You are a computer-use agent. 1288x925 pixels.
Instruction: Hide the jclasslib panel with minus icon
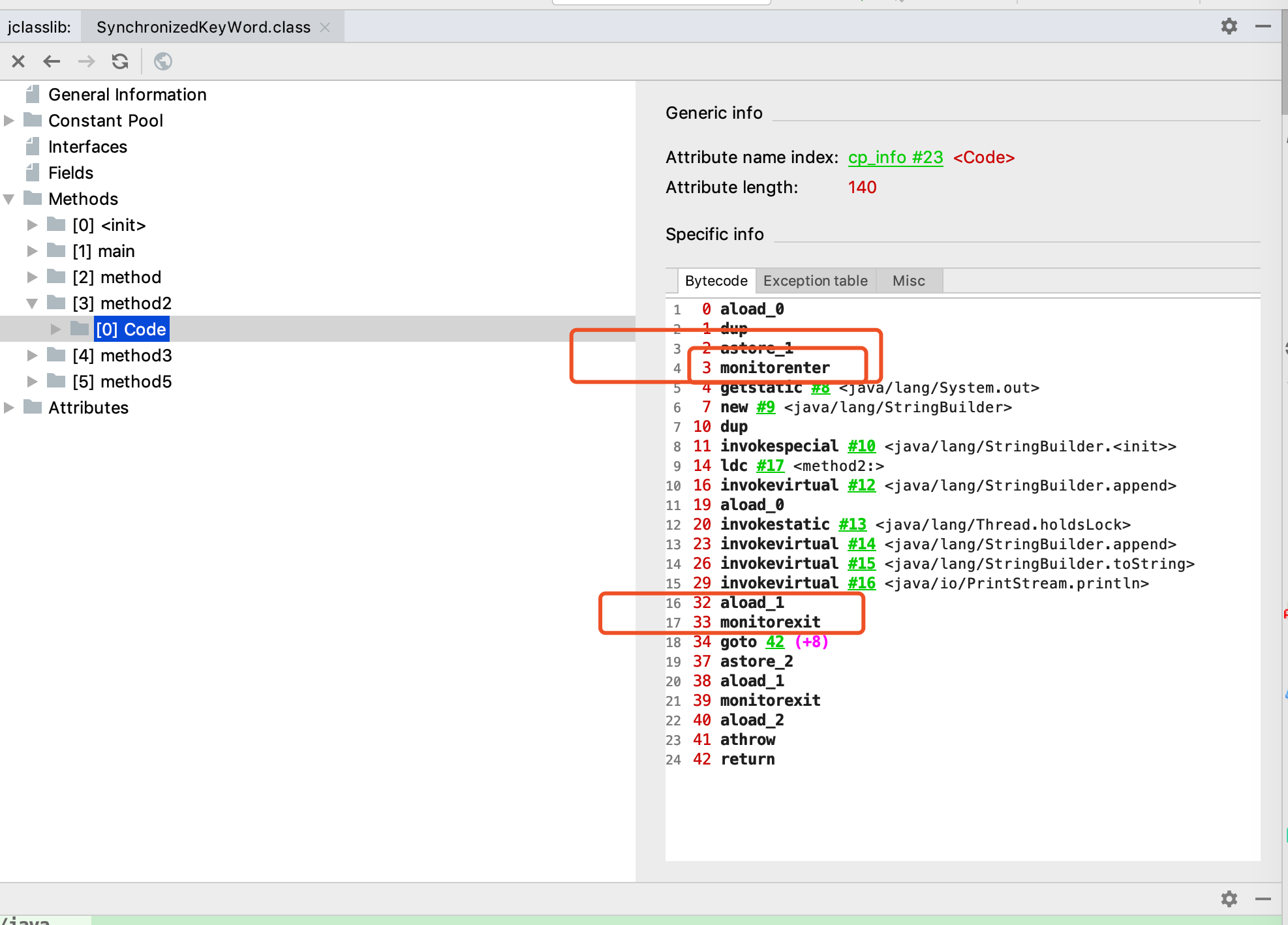[1263, 26]
